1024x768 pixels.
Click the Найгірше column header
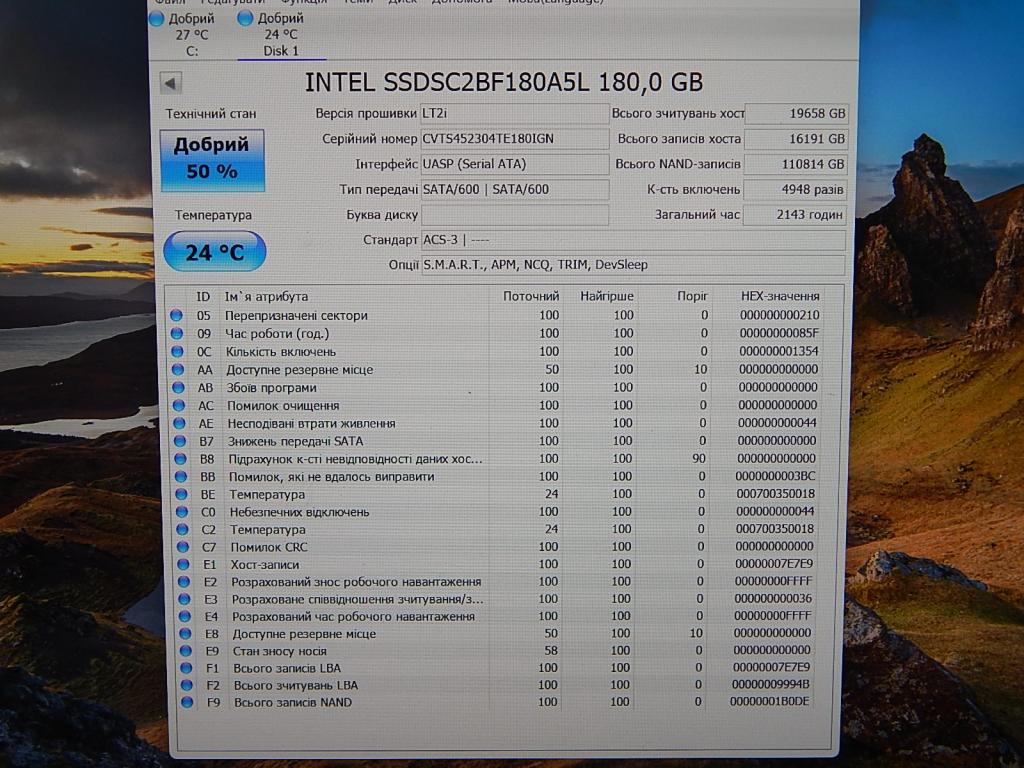(607, 296)
